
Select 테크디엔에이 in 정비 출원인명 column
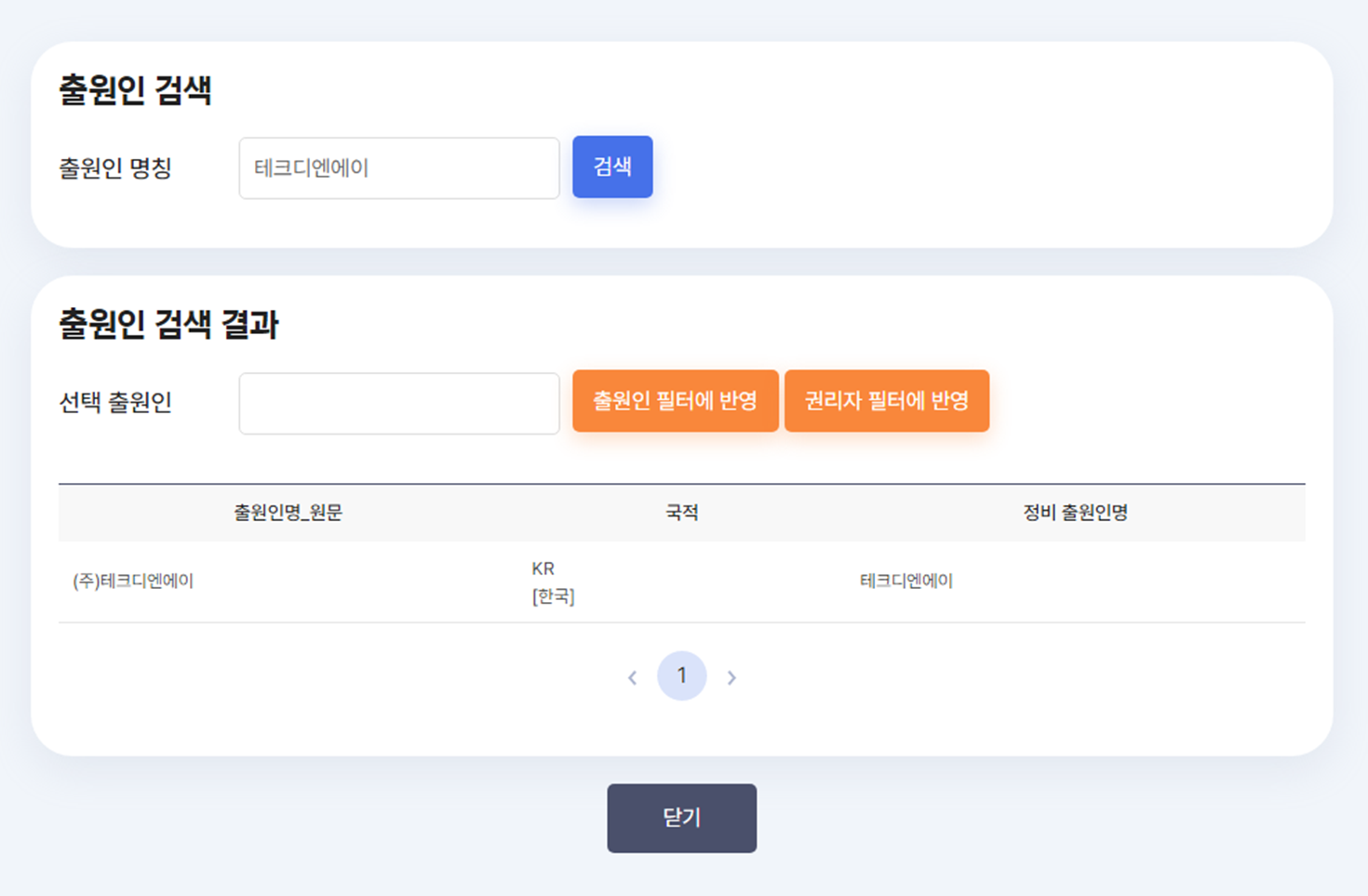[x=905, y=582]
